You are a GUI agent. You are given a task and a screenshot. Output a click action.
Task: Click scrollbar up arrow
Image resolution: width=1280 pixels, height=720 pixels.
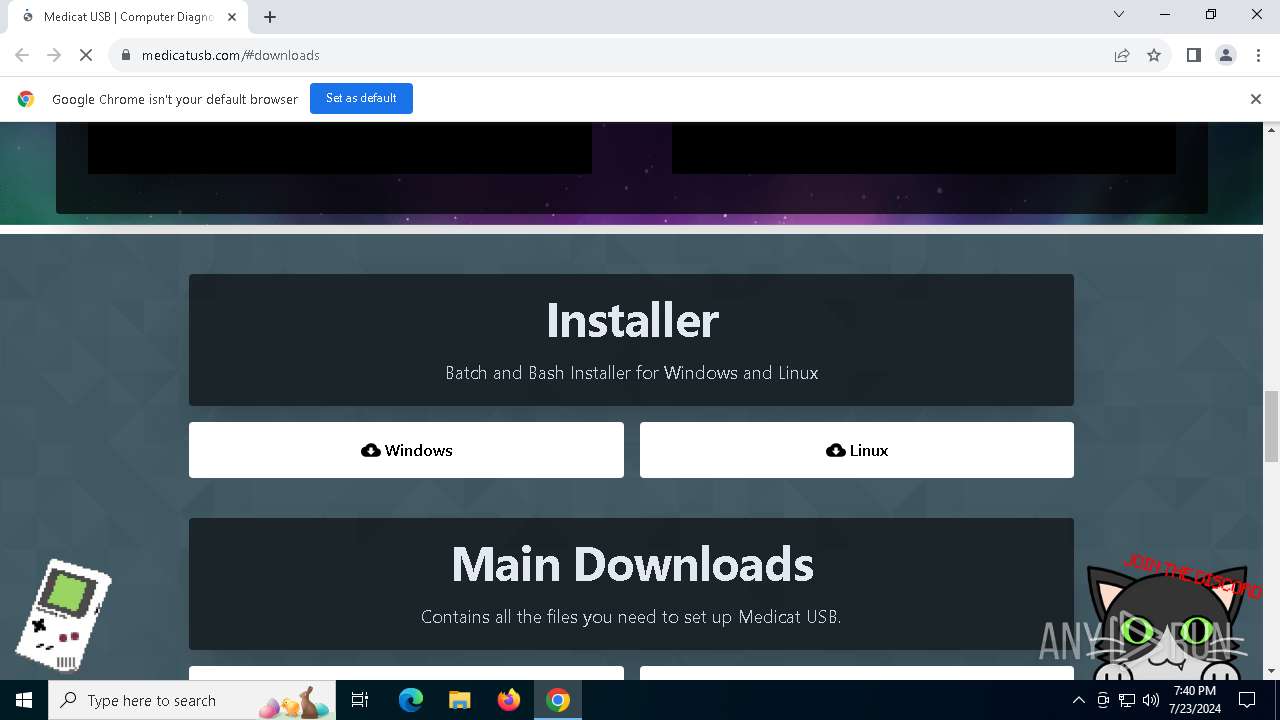[x=1271, y=130]
